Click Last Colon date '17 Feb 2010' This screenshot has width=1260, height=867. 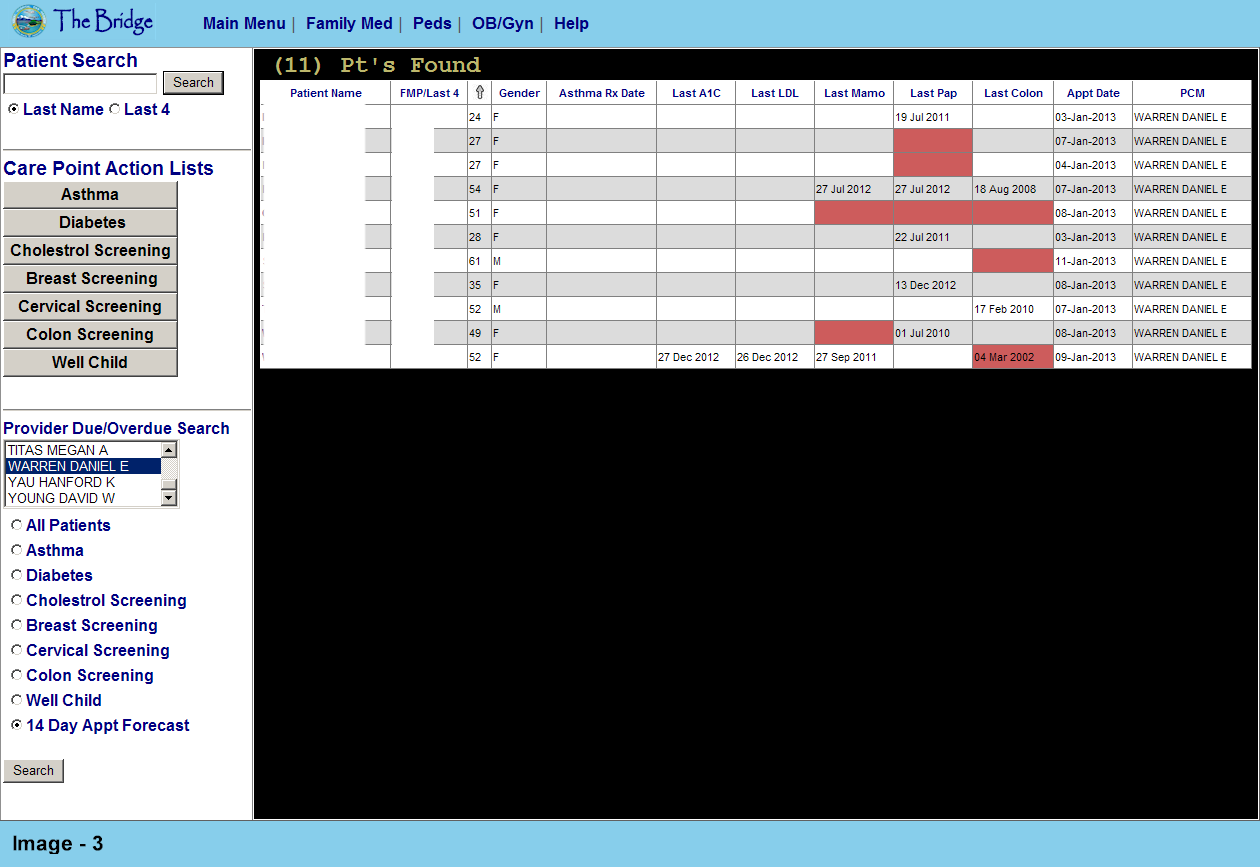tap(1004, 309)
